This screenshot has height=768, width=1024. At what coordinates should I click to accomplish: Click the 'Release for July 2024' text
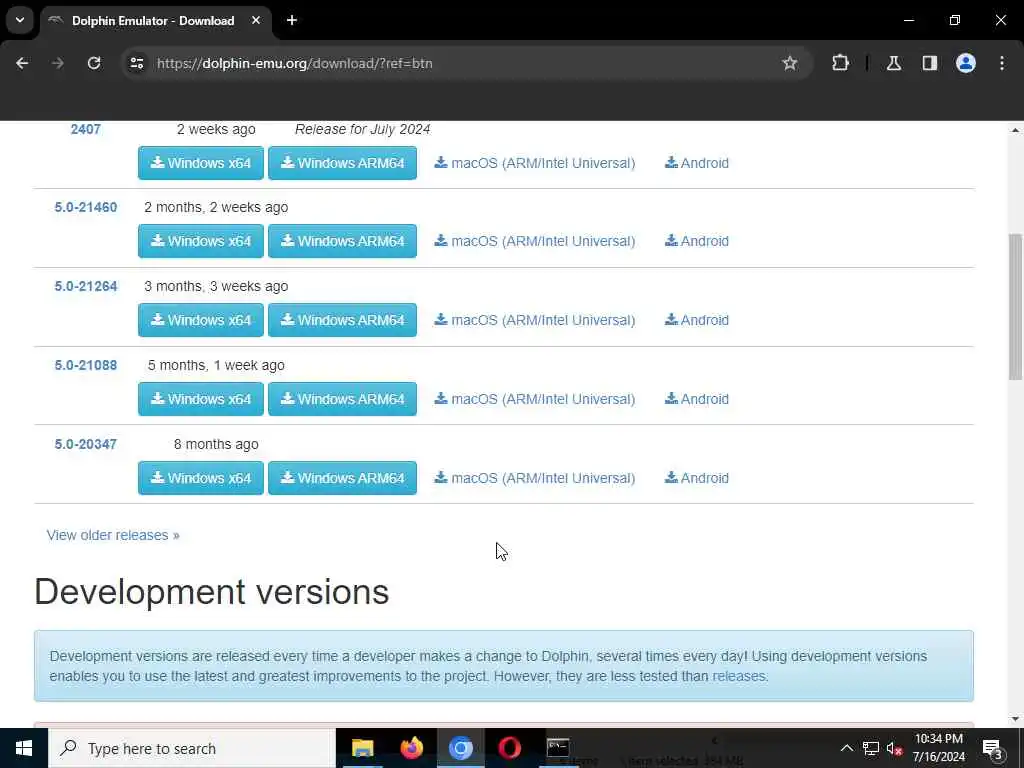(x=362, y=129)
